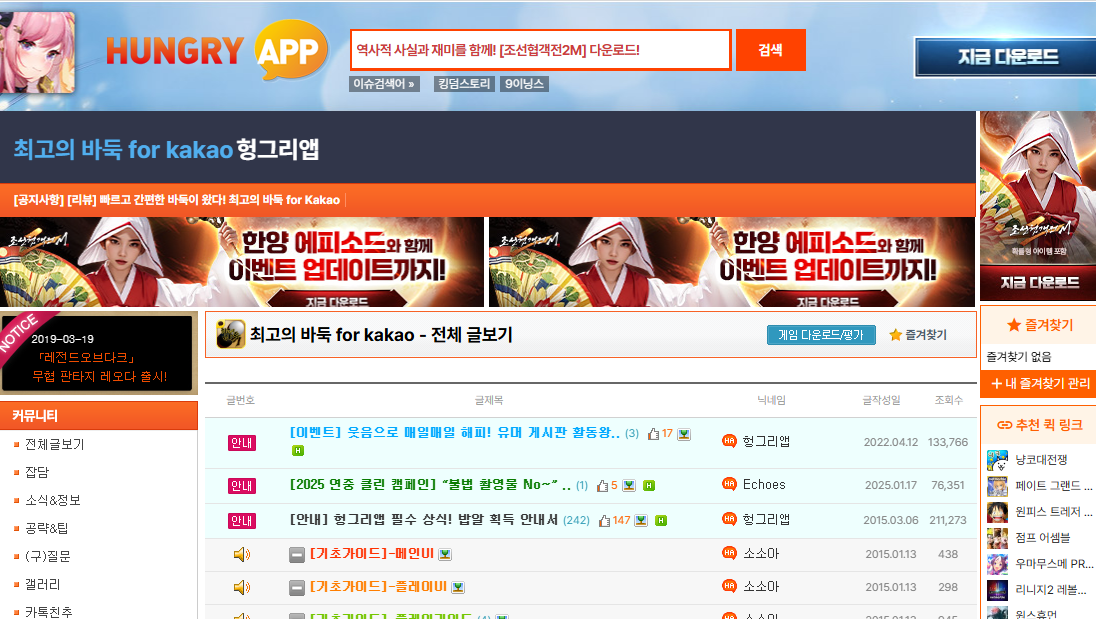The width and height of the screenshot is (1096, 619).
Task: Click the thumbs-up icon with 5 likes
Action: [603, 486]
